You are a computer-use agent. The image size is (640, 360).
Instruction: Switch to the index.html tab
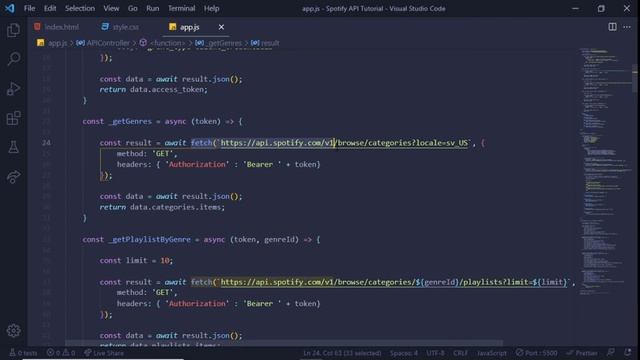tap(57, 27)
